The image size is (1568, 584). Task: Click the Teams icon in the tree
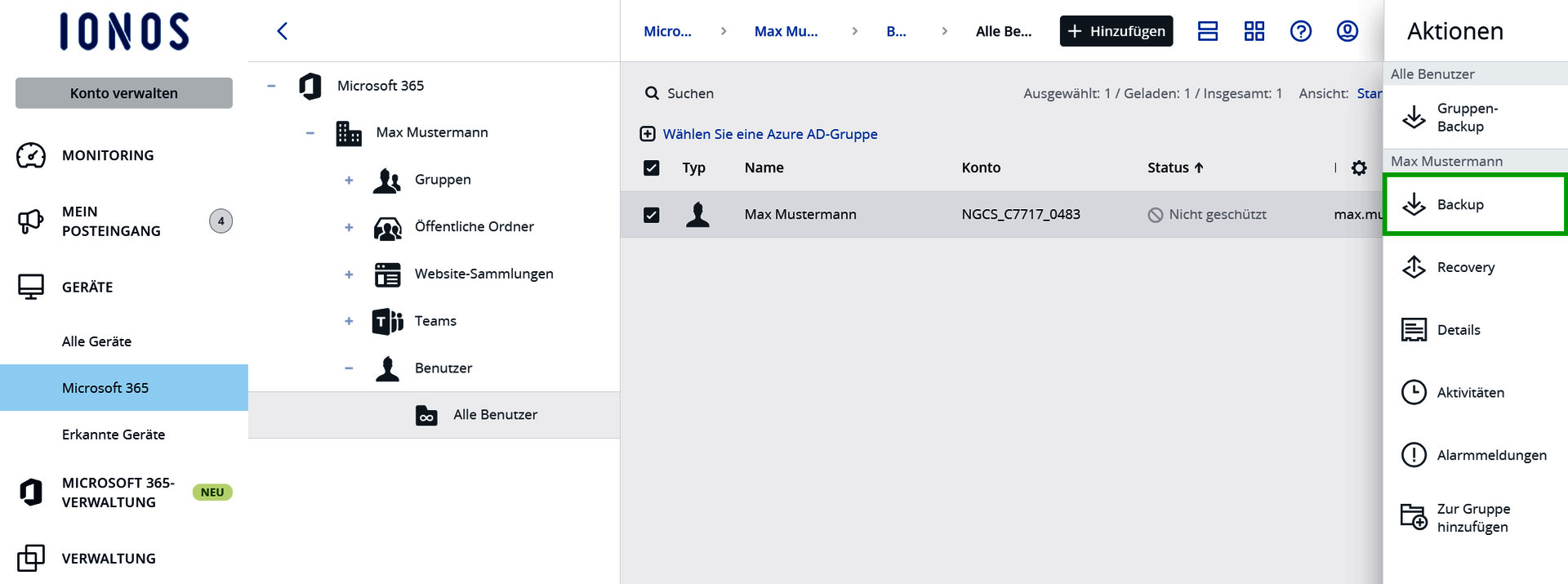[x=387, y=321]
